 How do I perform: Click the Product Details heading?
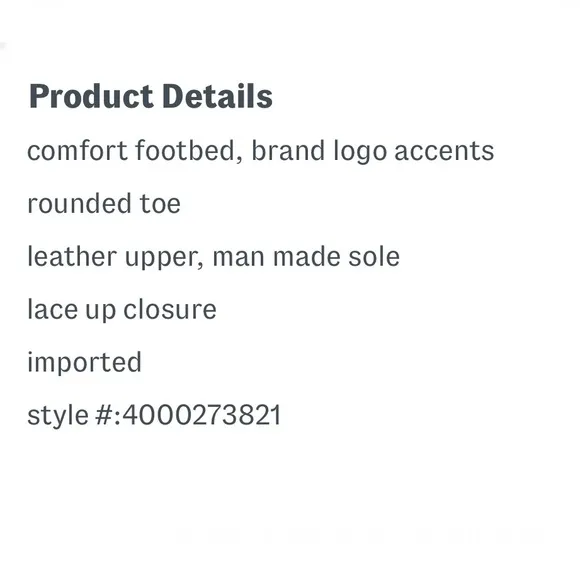[x=151, y=96]
